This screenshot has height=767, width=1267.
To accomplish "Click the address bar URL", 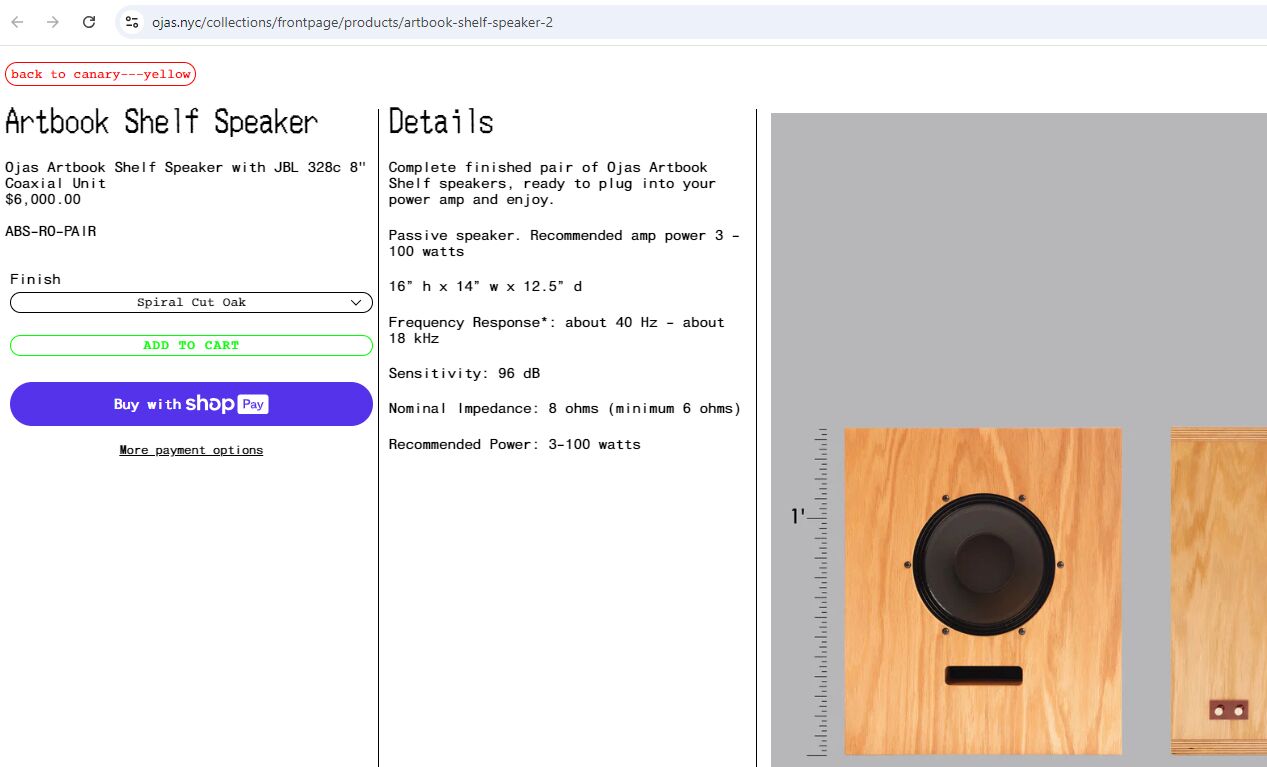I will click(352, 22).
